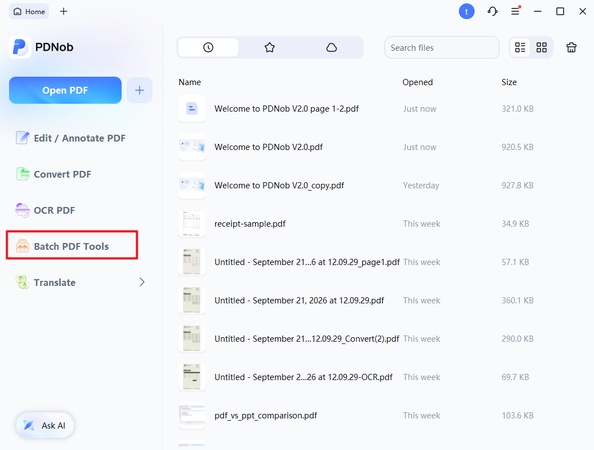Viewport: 594px width, 450px height.
Task: Open the user account avatar
Action: pos(466,11)
